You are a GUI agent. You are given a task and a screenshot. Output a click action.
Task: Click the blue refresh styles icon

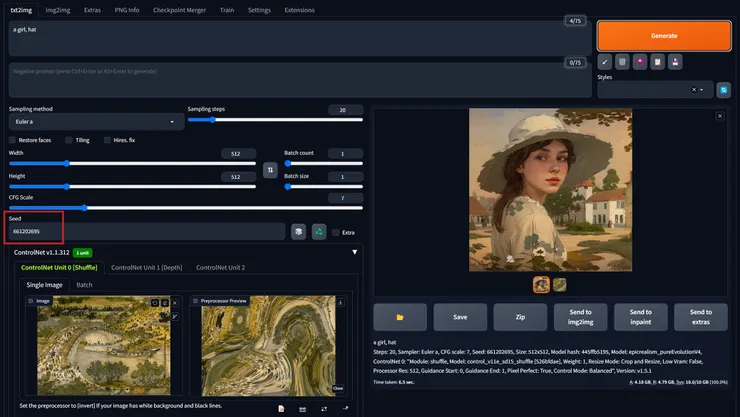click(x=723, y=90)
